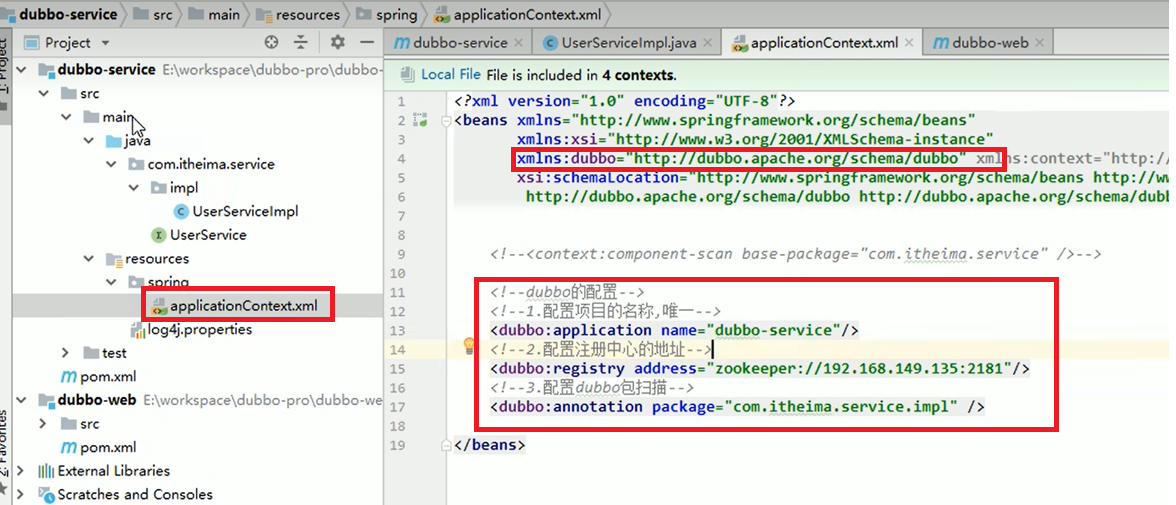Select the applicationContext.xml editor tab
This screenshot has width=1176, height=505.
tap(823, 43)
